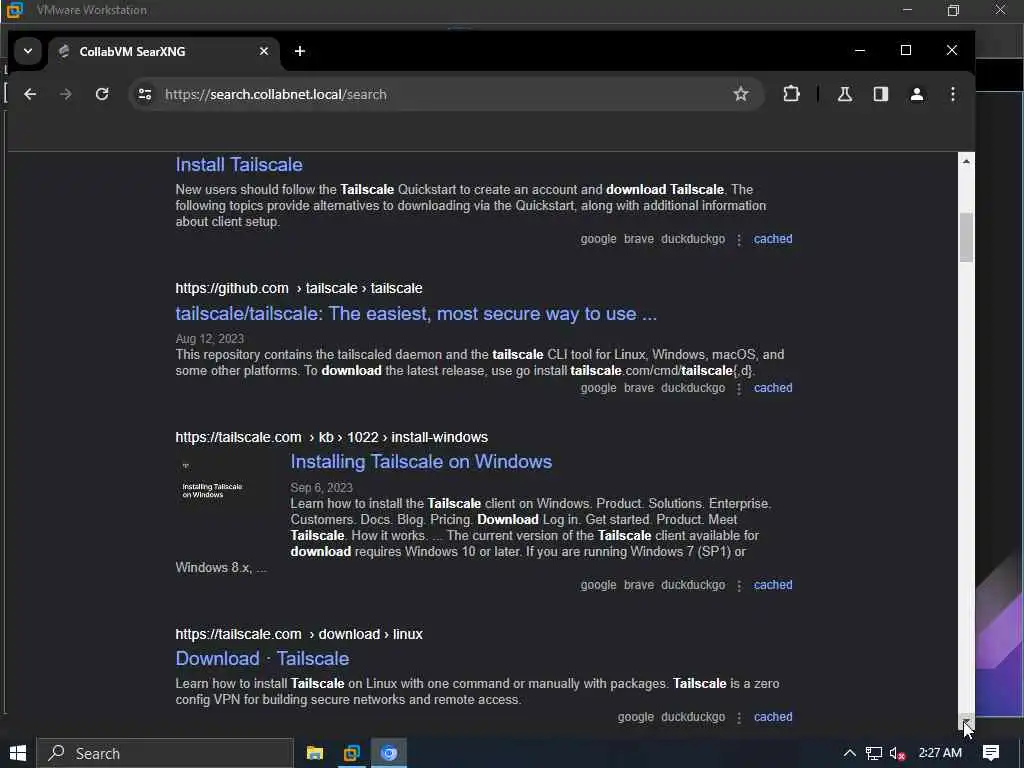Add a new browser tab

pyautogui.click(x=300, y=51)
